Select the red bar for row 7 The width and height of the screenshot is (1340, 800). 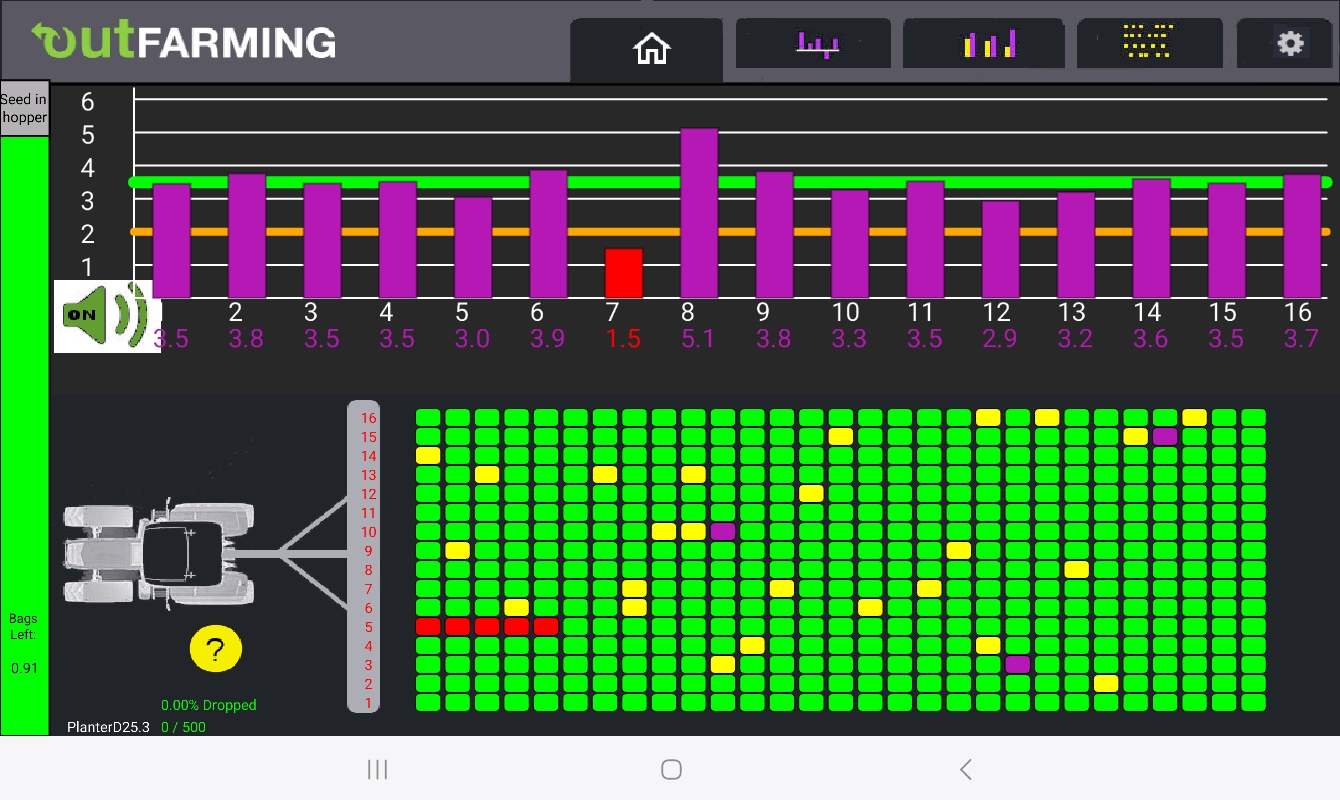pos(623,274)
